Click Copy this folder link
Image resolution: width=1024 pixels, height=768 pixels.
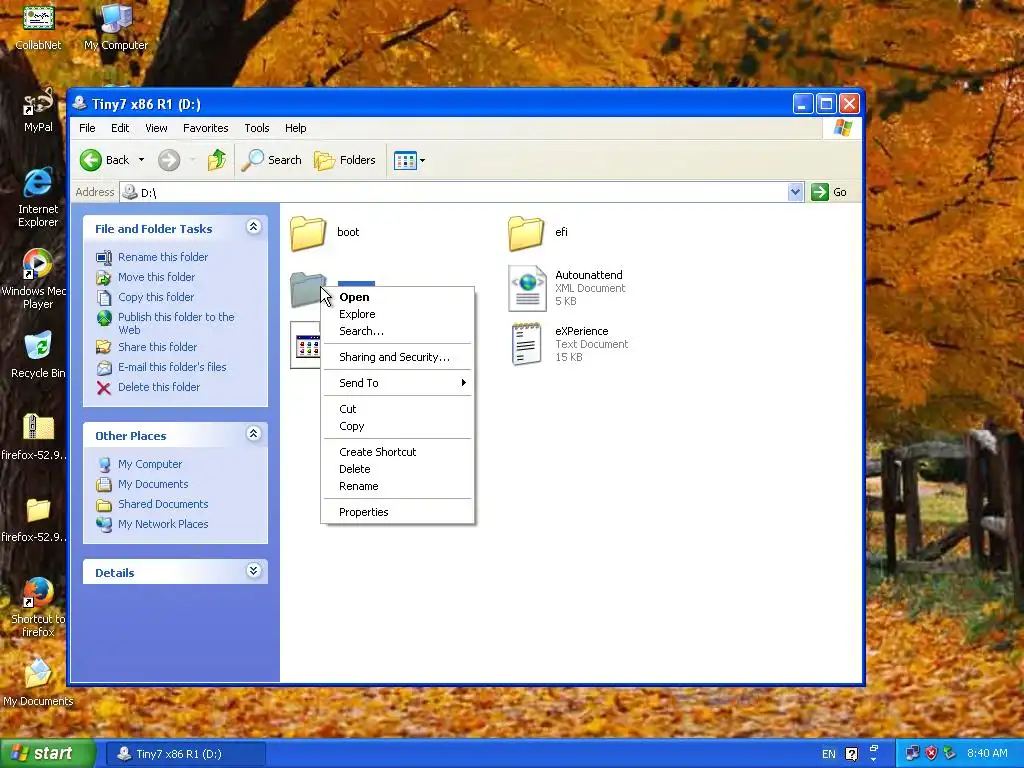coord(155,297)
